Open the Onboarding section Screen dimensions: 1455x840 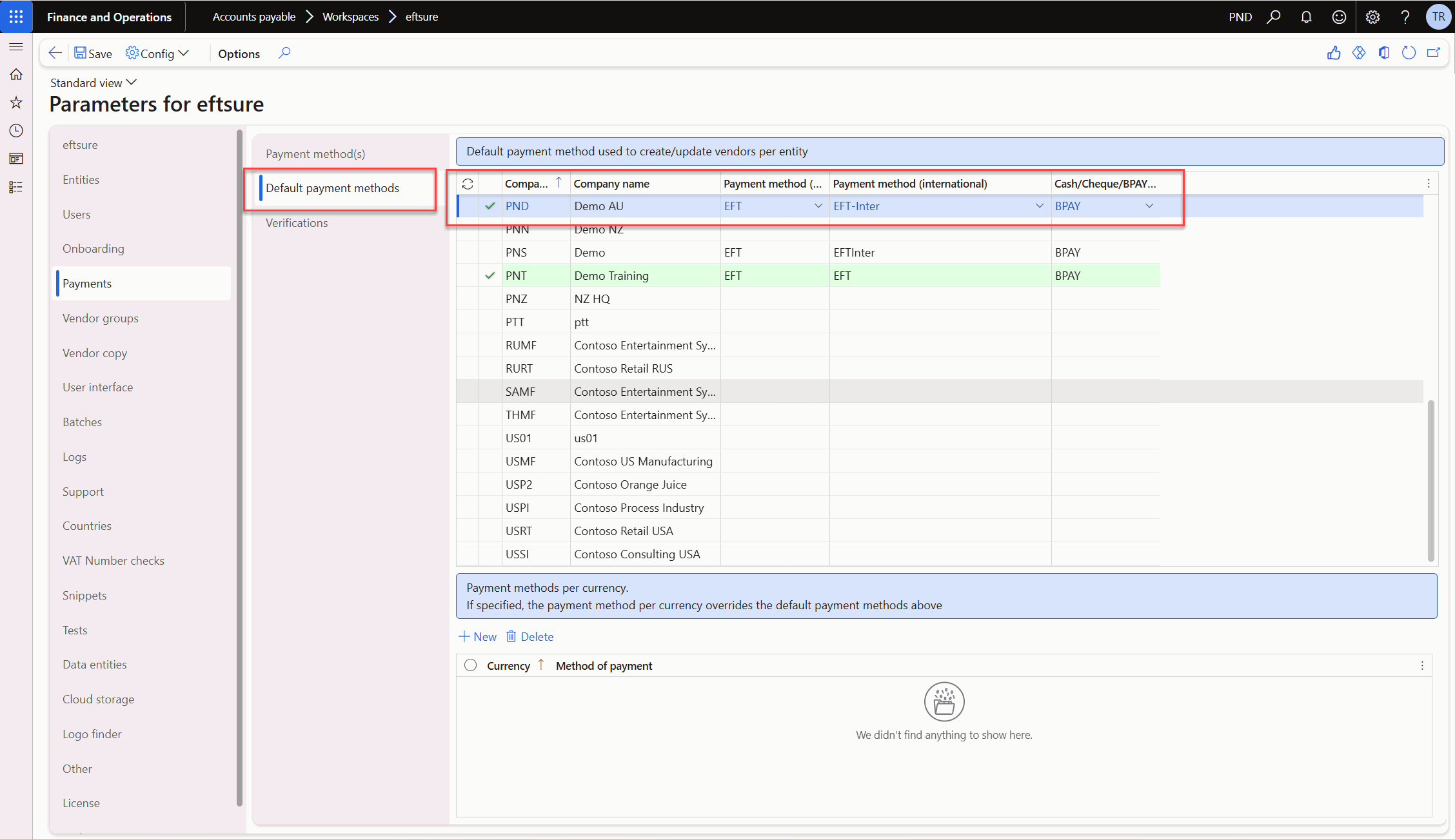point(94,249)
